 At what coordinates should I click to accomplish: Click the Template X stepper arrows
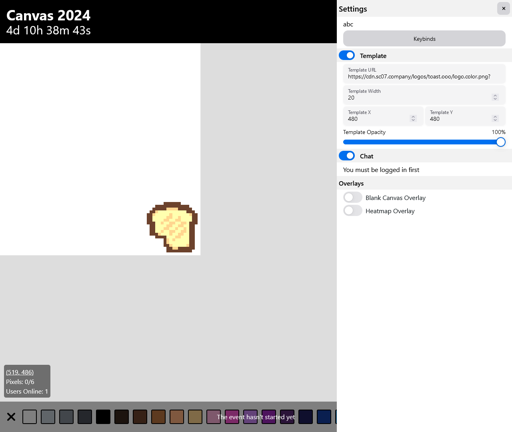(x=413, y=118)
